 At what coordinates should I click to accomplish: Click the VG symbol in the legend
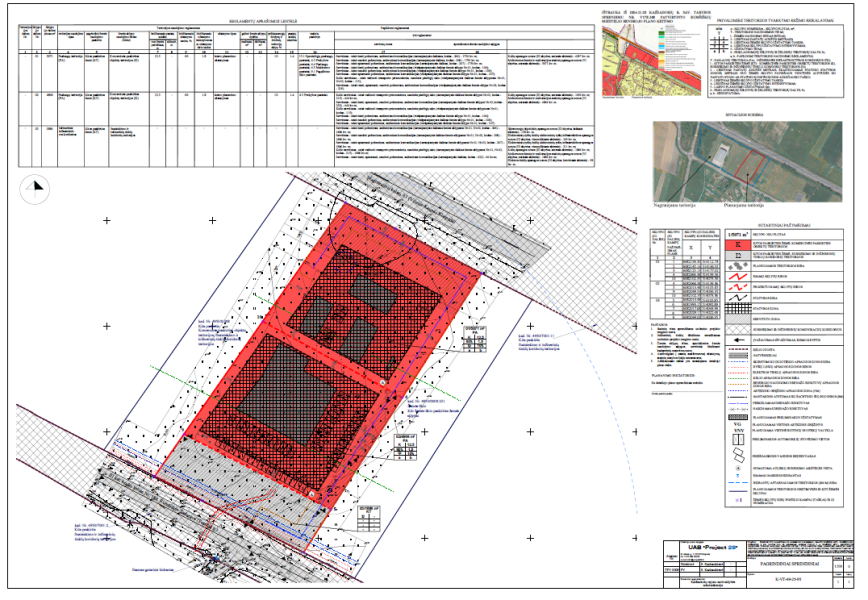[736, 425]
